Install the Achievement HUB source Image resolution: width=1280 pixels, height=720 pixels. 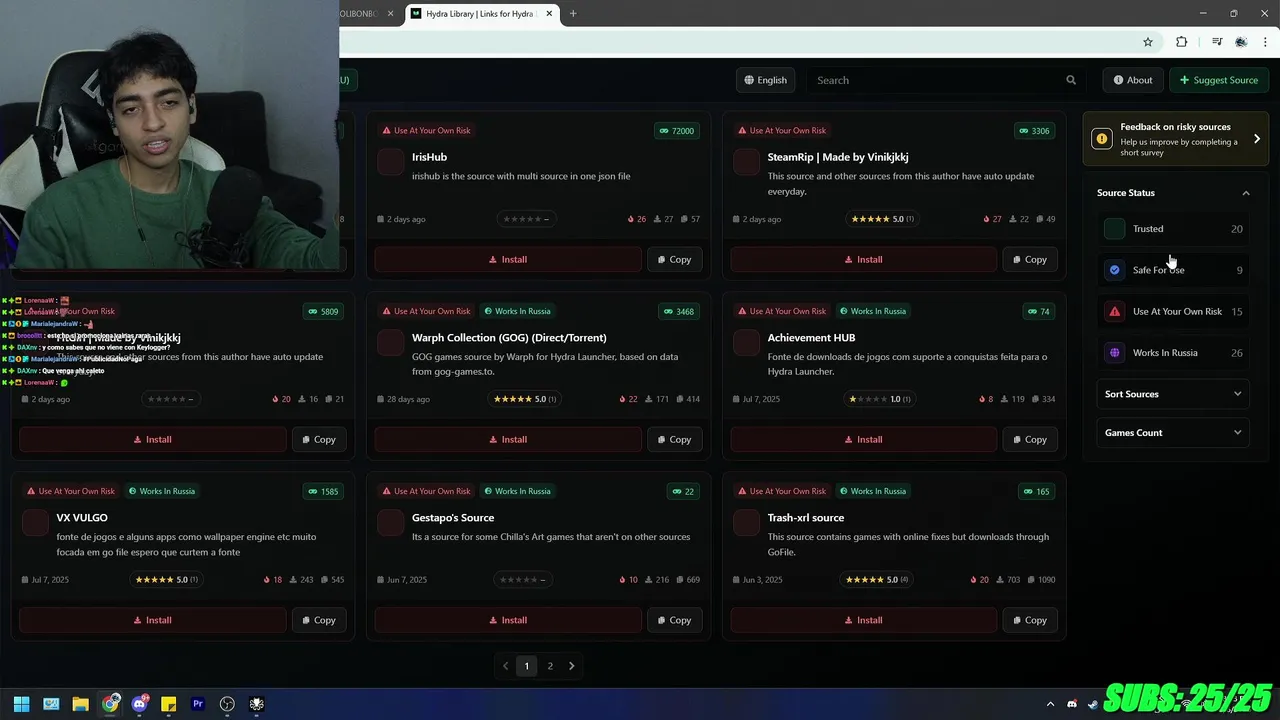point(864,439)
